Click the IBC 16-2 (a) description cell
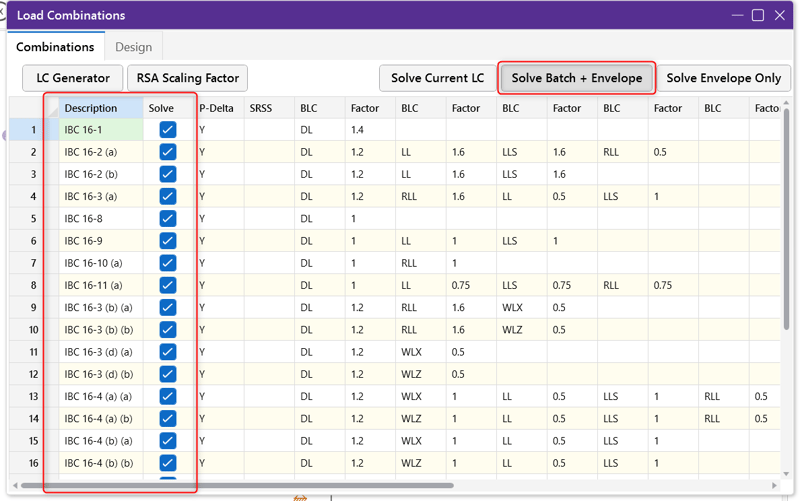 100,152
